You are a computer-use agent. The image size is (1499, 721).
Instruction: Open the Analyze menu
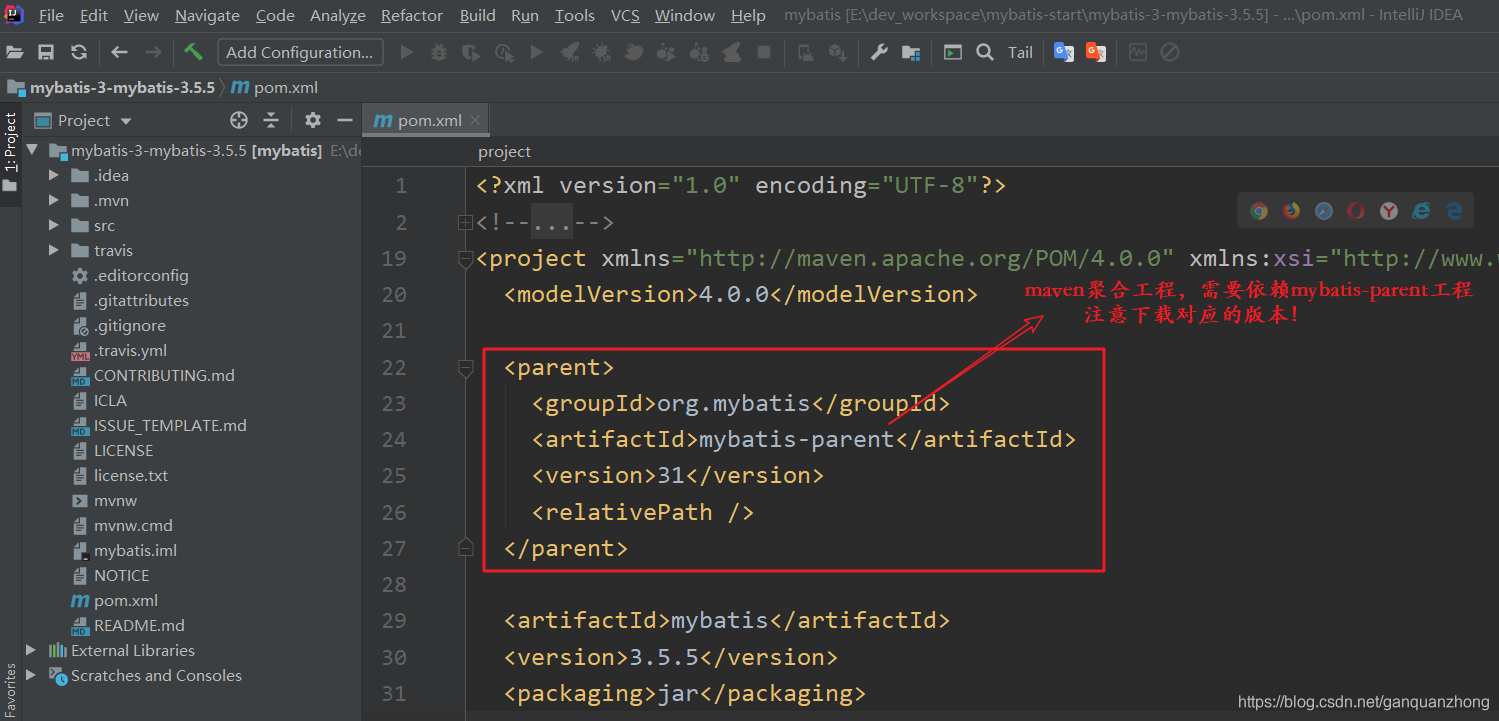[338, 15]
